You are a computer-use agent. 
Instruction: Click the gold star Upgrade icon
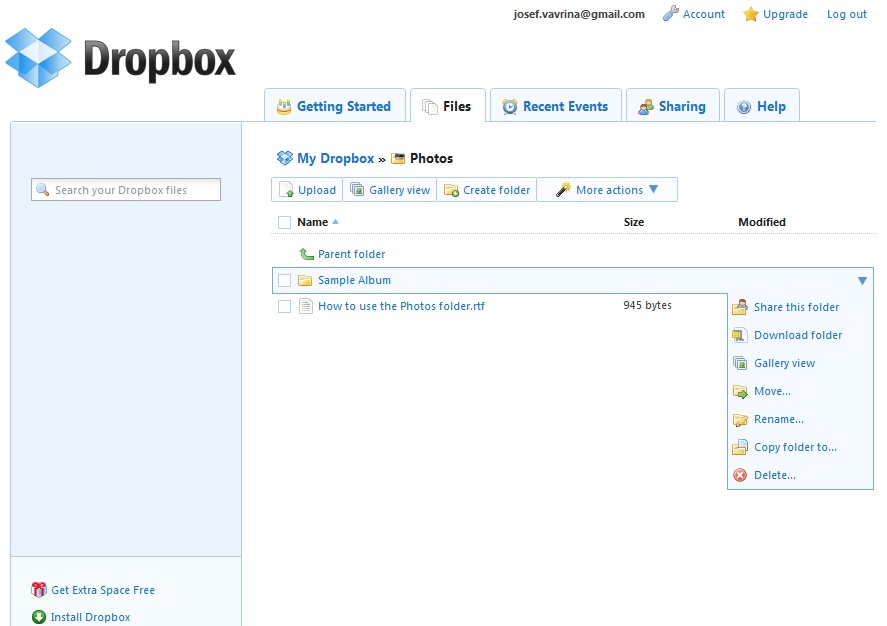(x=751, y=14)
